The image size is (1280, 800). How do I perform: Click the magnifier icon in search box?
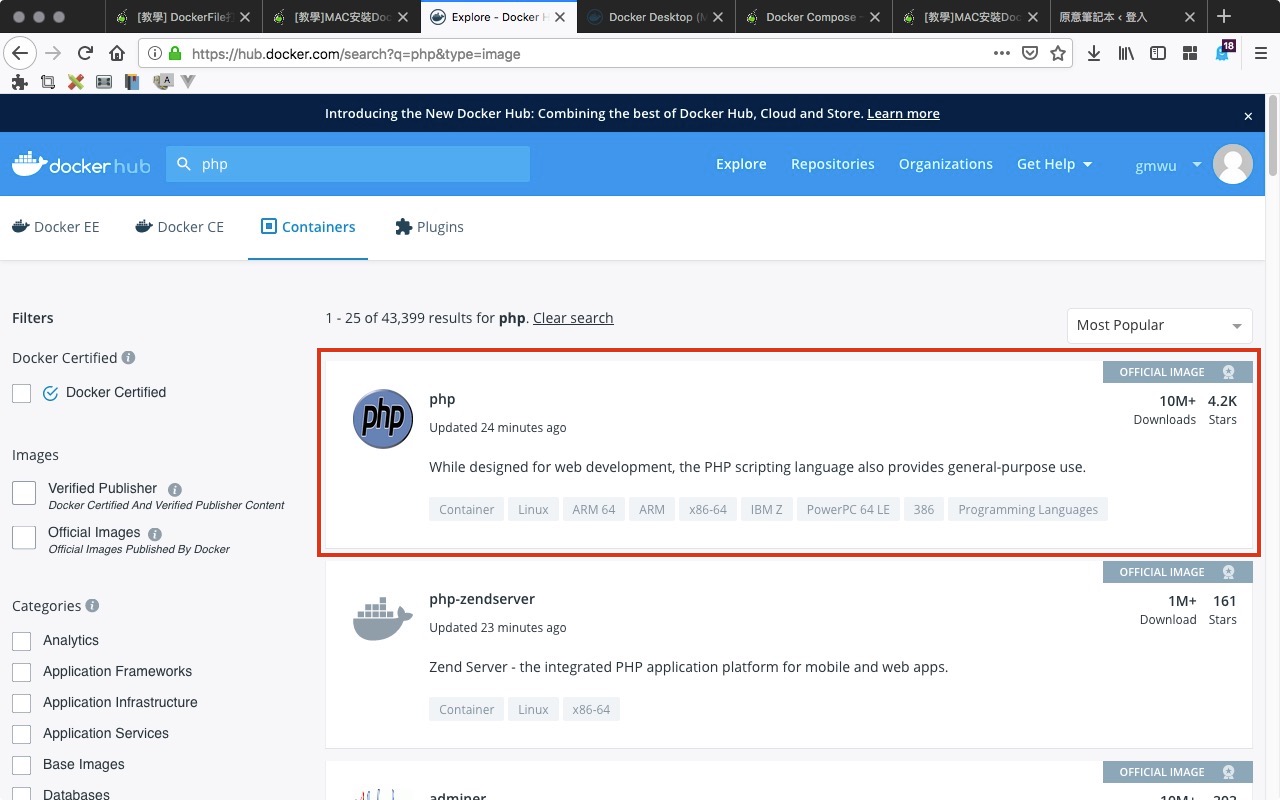click(x=183, y=164)
